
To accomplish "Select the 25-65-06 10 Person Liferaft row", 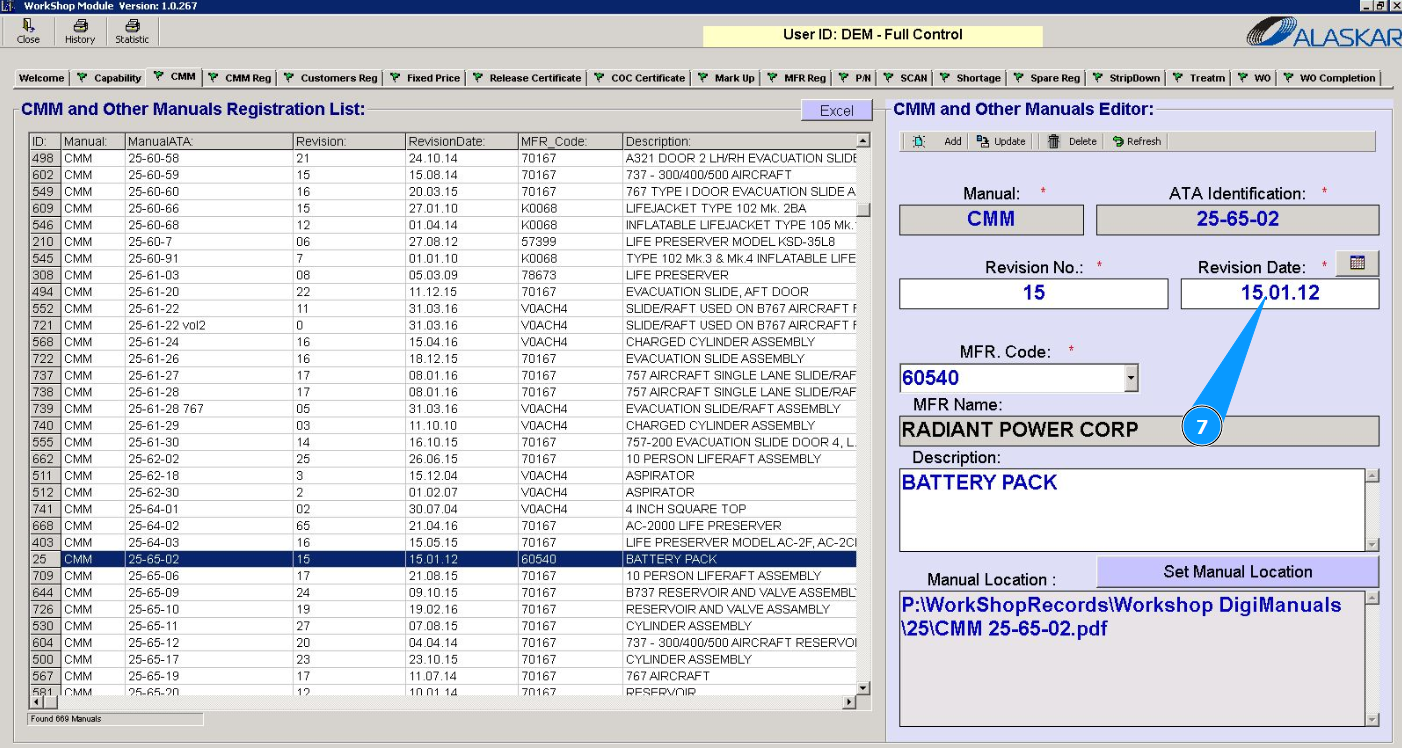I will click(x=440, y=576).
